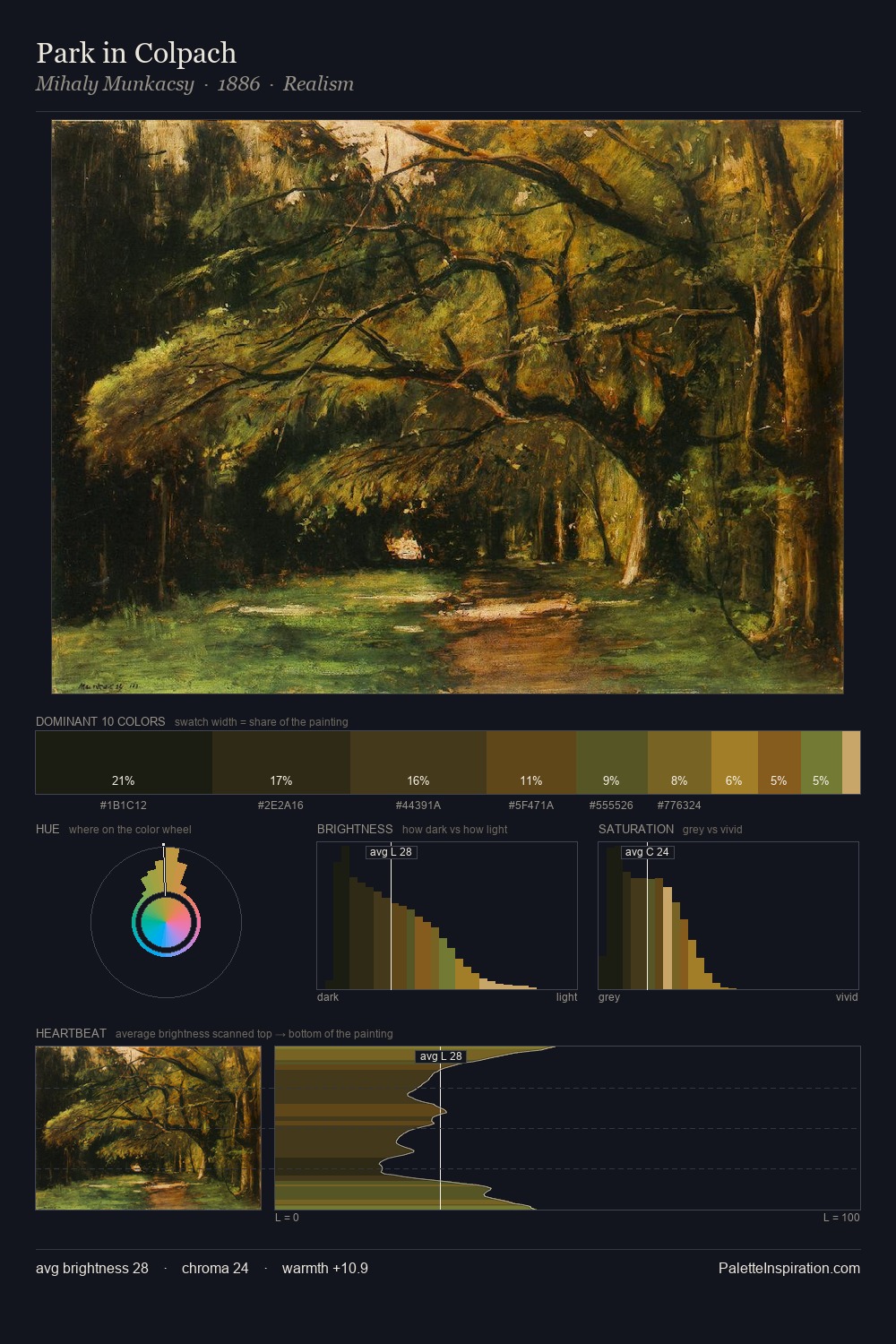Click artist name 'Mihaly Munkacsy'
Viewport: 896px width, 1344px height.
pyautogui.click(x=115, y=83)
